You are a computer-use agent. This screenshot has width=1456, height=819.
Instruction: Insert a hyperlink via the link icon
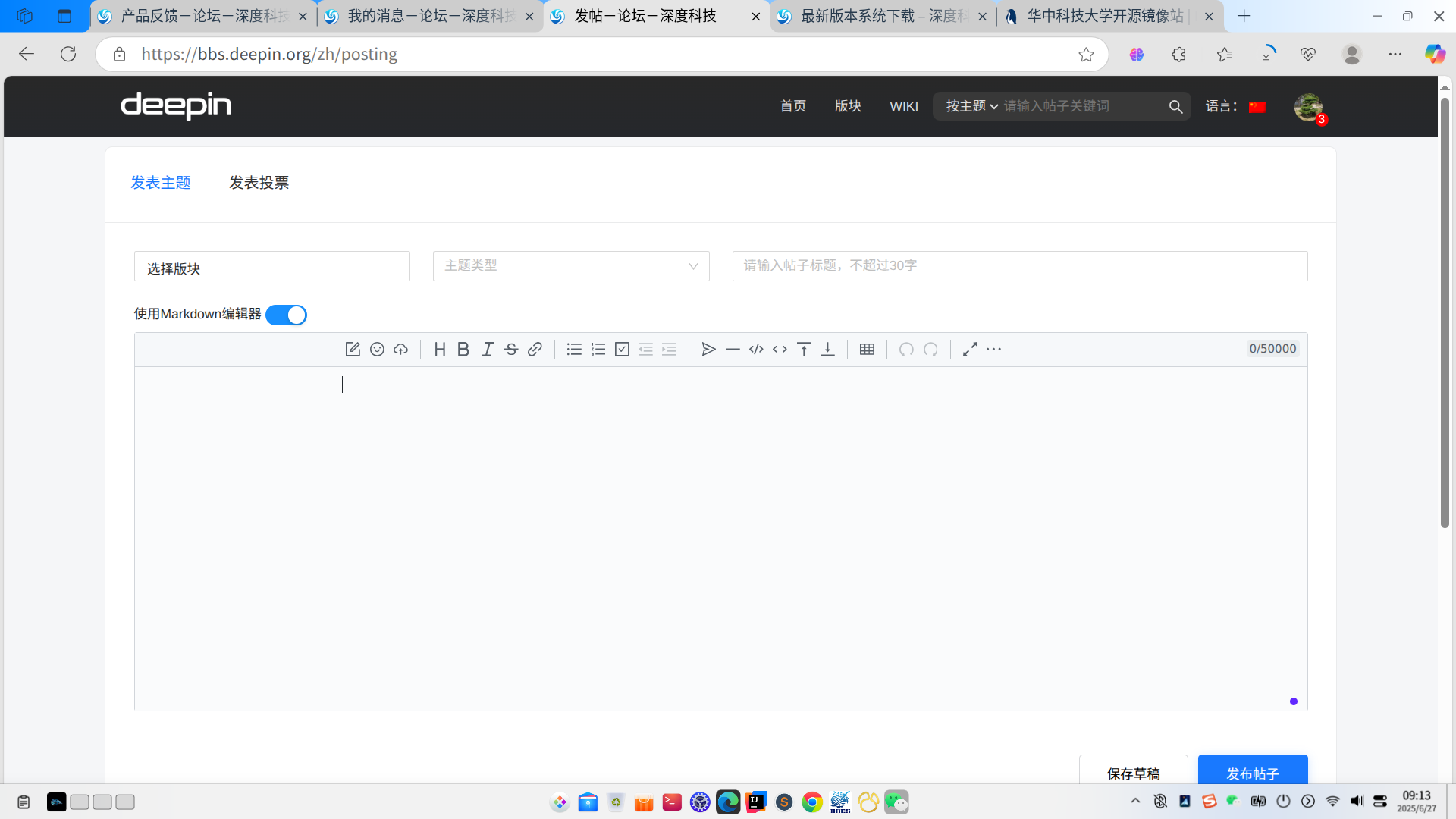(x=535, y=349)
